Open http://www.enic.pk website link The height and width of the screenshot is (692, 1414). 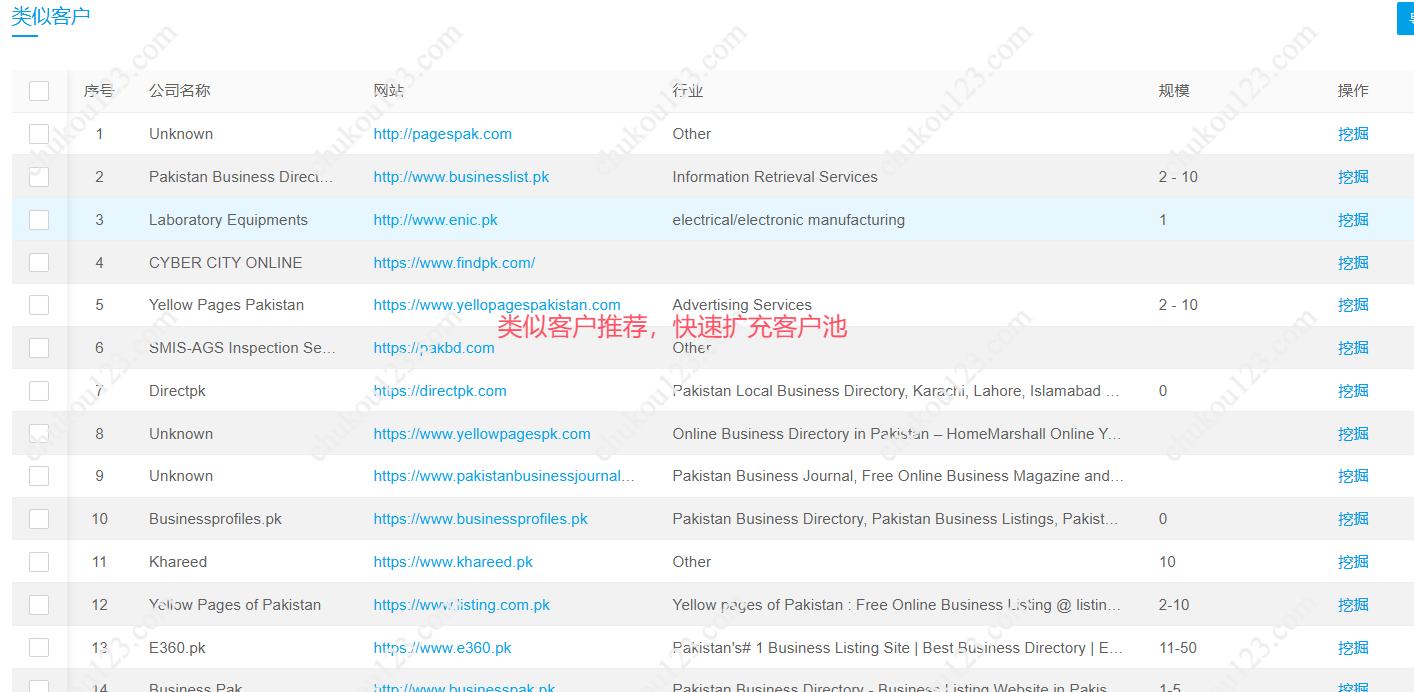pos(435,220)
